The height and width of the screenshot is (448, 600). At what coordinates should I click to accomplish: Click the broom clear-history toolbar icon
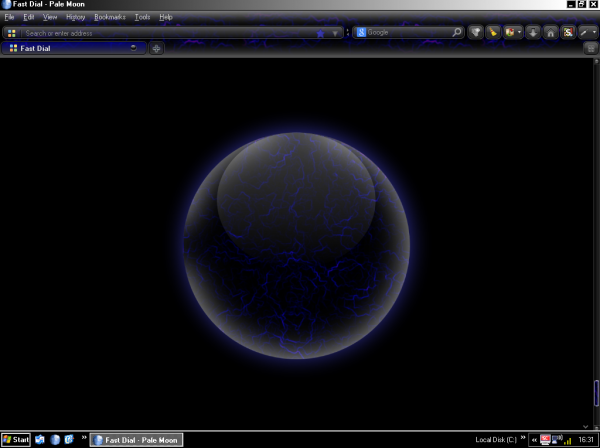point(493,33)
